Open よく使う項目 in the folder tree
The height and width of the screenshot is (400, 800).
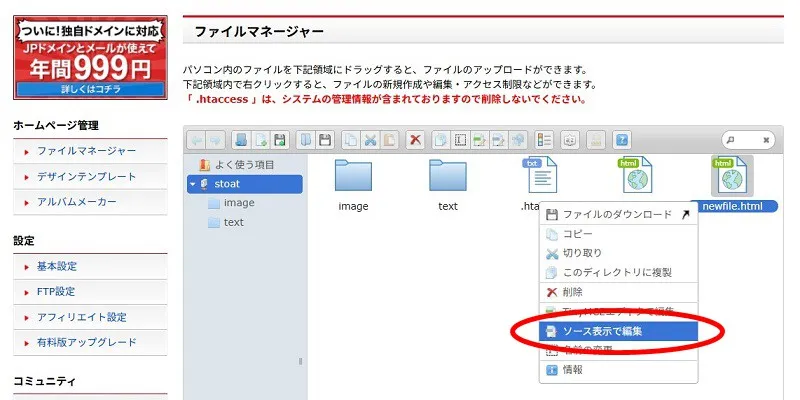(237, 165)
